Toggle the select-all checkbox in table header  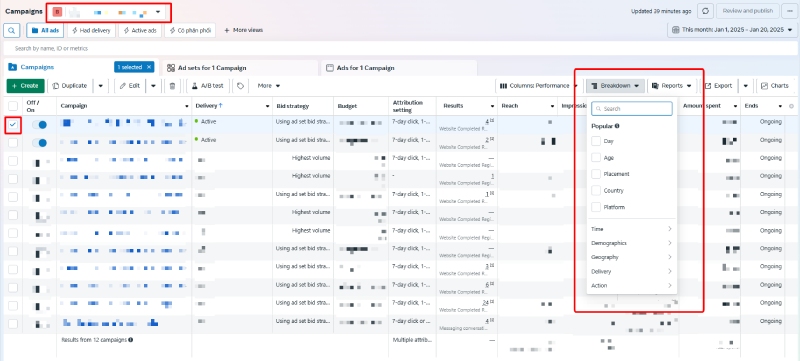coord(13,106)
